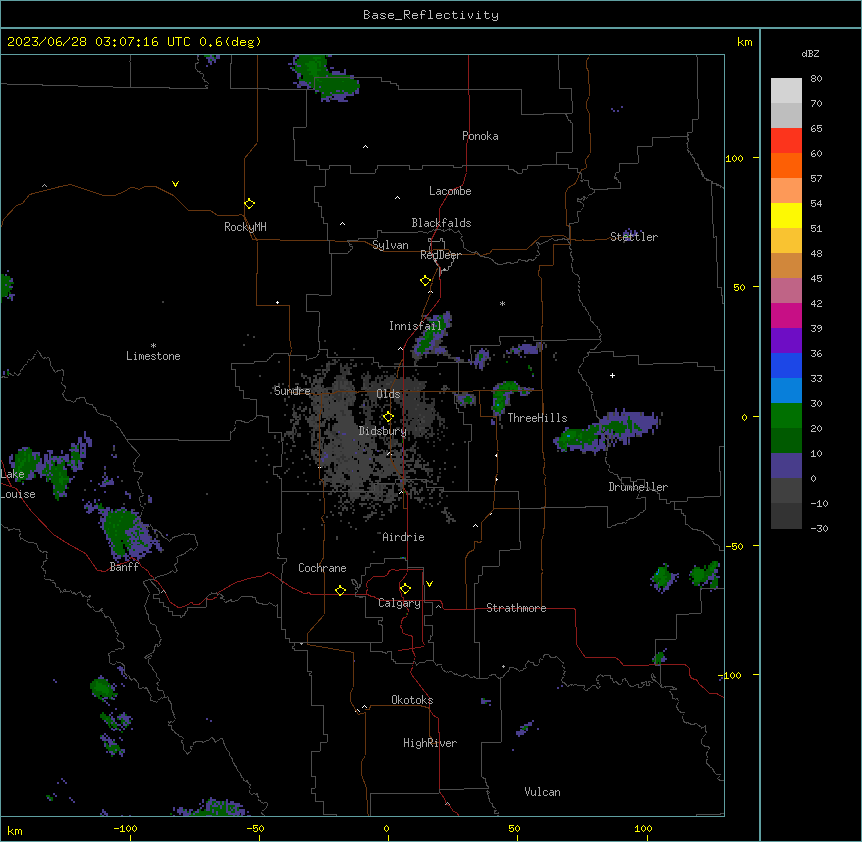Click the RockyMH label
Viewport: 862px width, 842px height.
point(245,227)
